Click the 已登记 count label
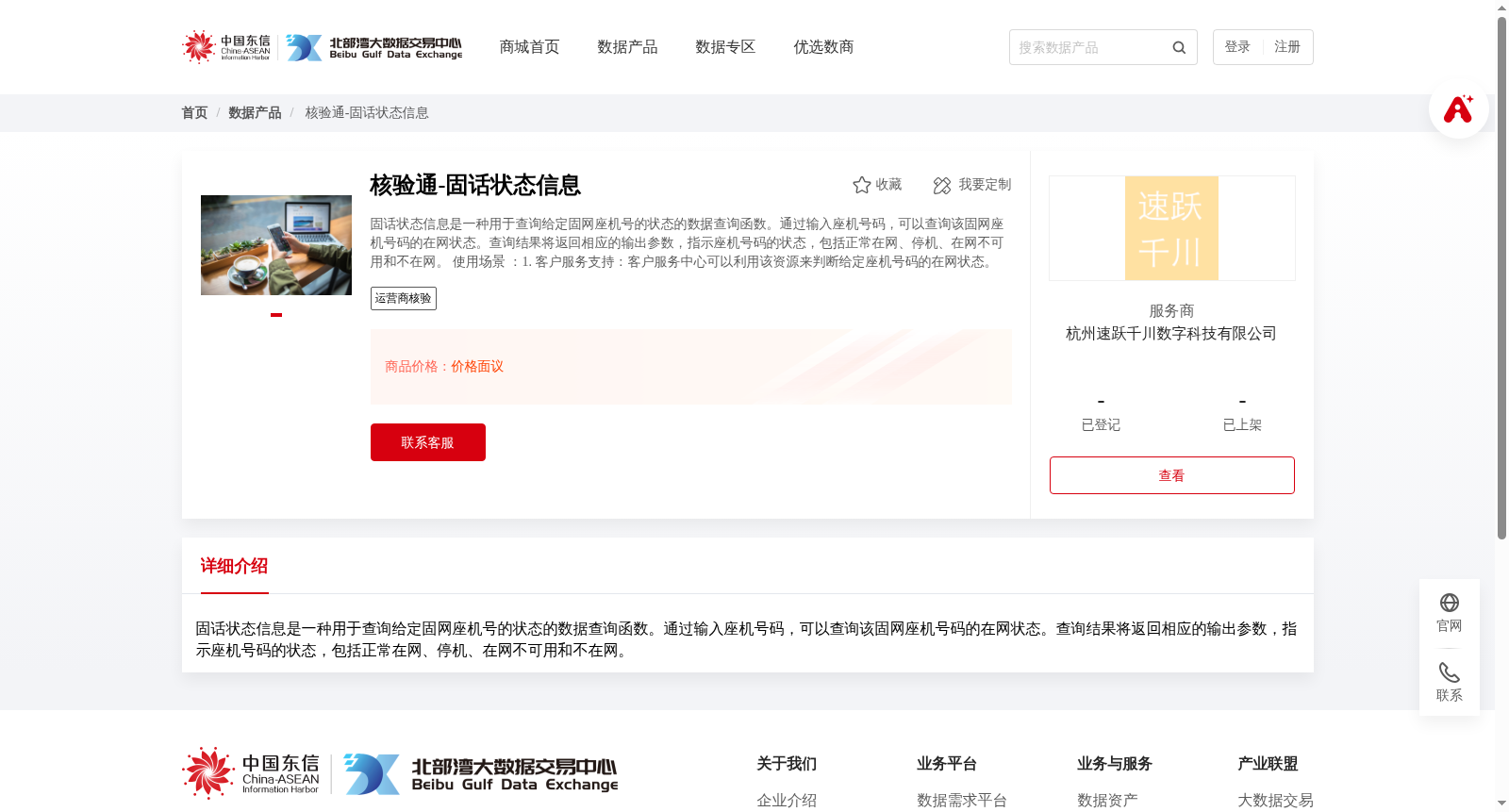Image resolution: width=1509 pixels, height=812 pixels. click(x=1101, y=425)
